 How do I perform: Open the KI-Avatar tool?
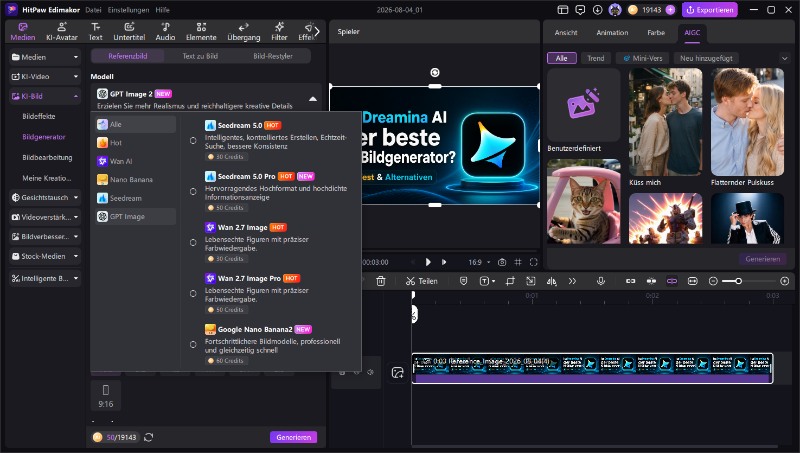click(x=62, y=32)
